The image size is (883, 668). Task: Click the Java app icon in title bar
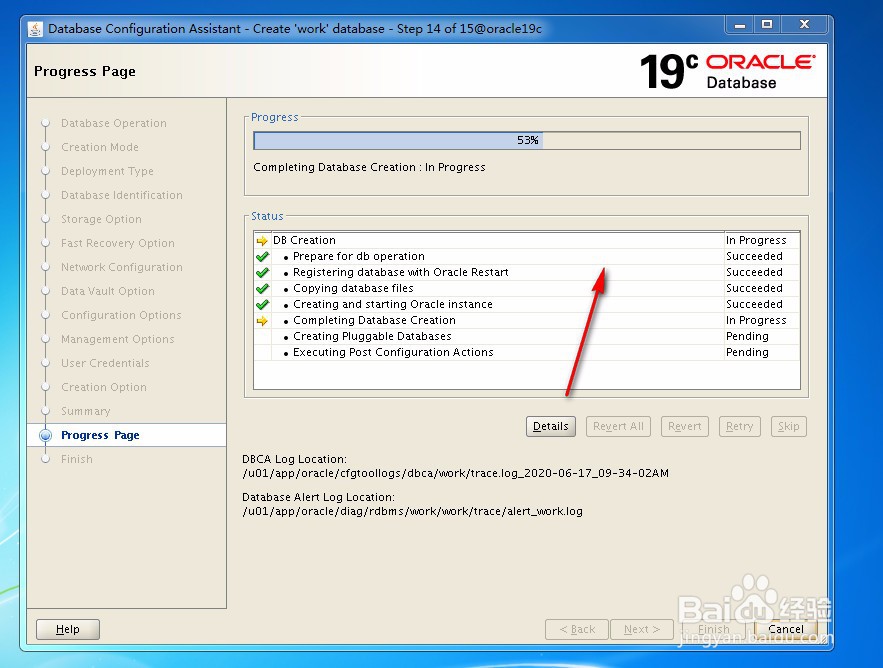pyautogui.click(x=35, y=29)
